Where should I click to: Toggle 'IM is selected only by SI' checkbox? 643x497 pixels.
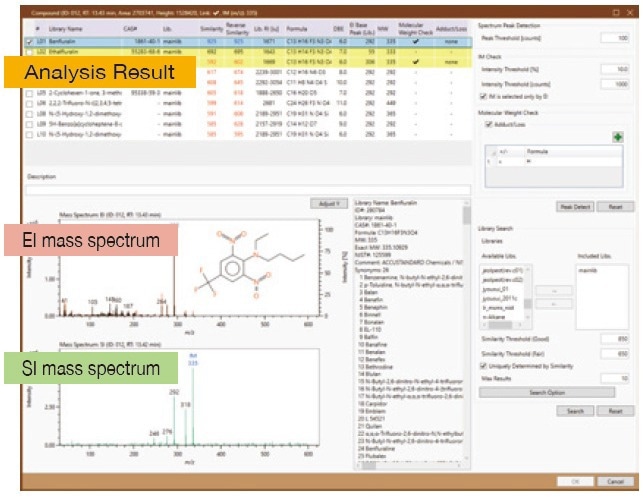(484, 97)
